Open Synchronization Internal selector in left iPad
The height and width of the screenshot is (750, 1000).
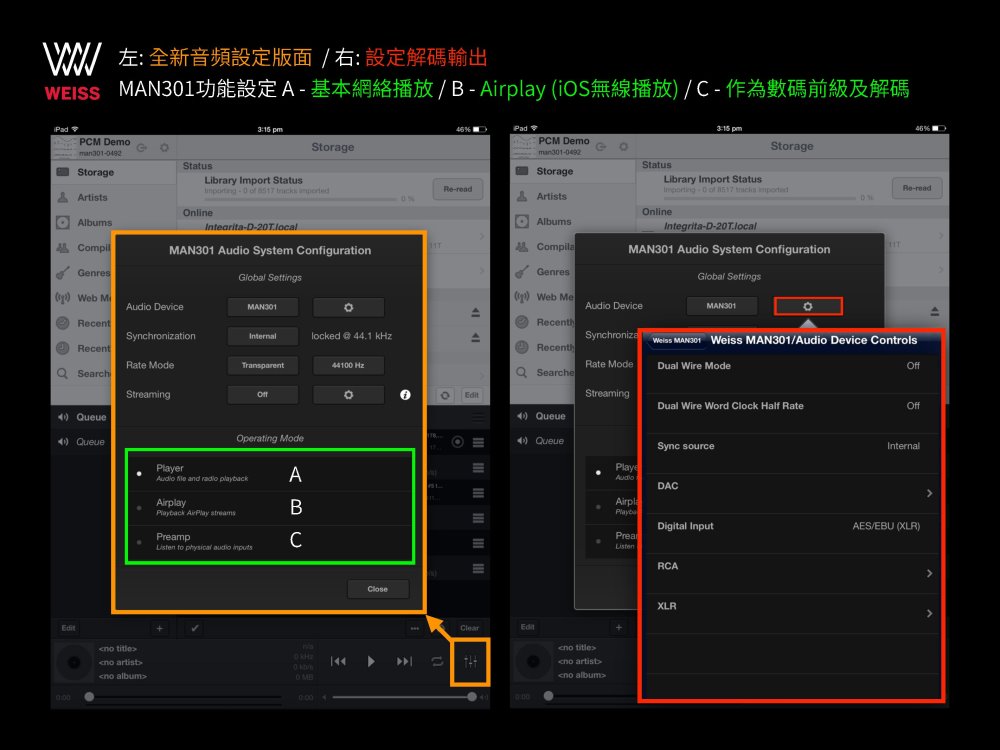[x=263, y=336]
